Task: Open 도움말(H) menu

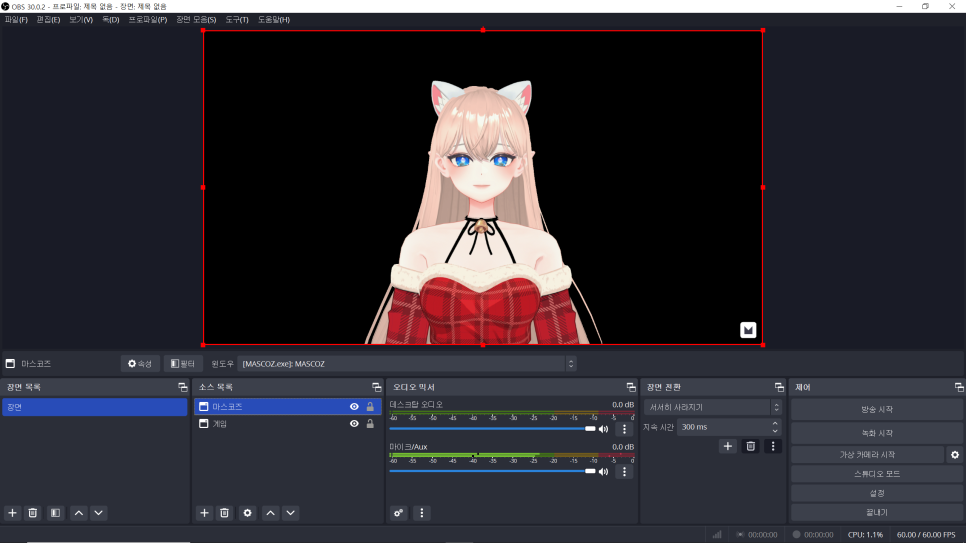Action: pyautogui.click(x=274, y=20)
